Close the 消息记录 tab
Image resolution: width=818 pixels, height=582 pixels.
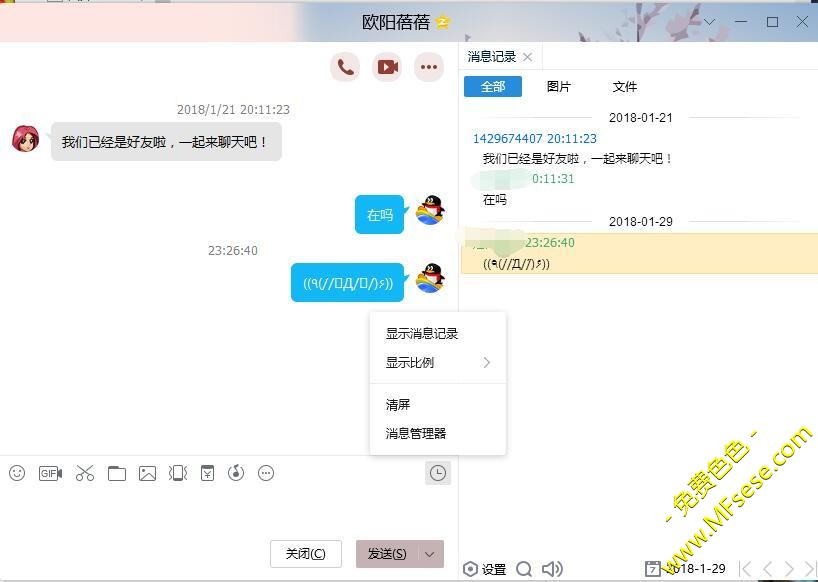coord(527,57)
